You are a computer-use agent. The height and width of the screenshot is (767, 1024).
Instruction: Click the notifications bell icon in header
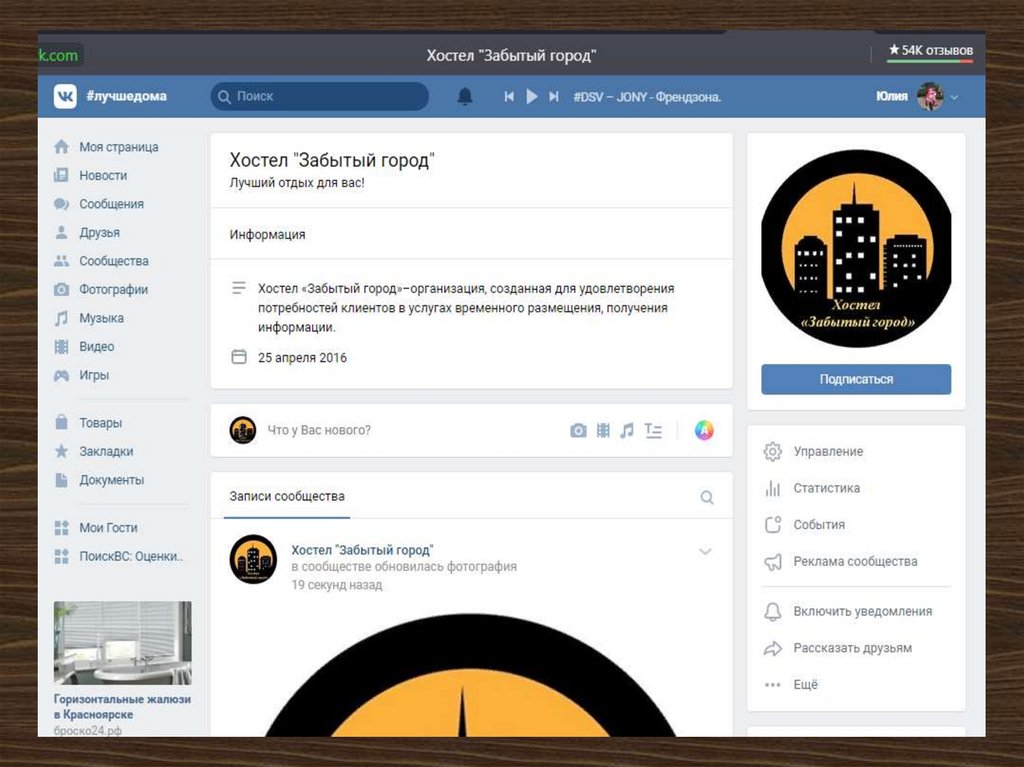click(x=465, y=97)
